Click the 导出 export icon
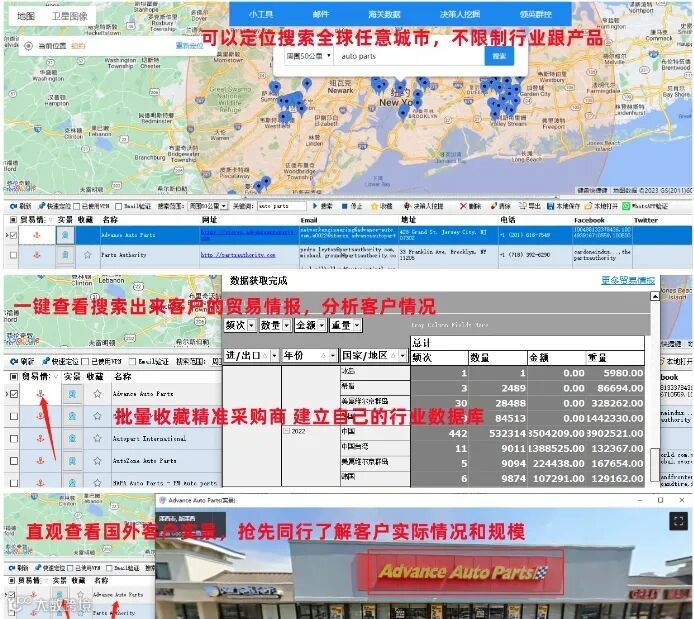 pos(523,206)
